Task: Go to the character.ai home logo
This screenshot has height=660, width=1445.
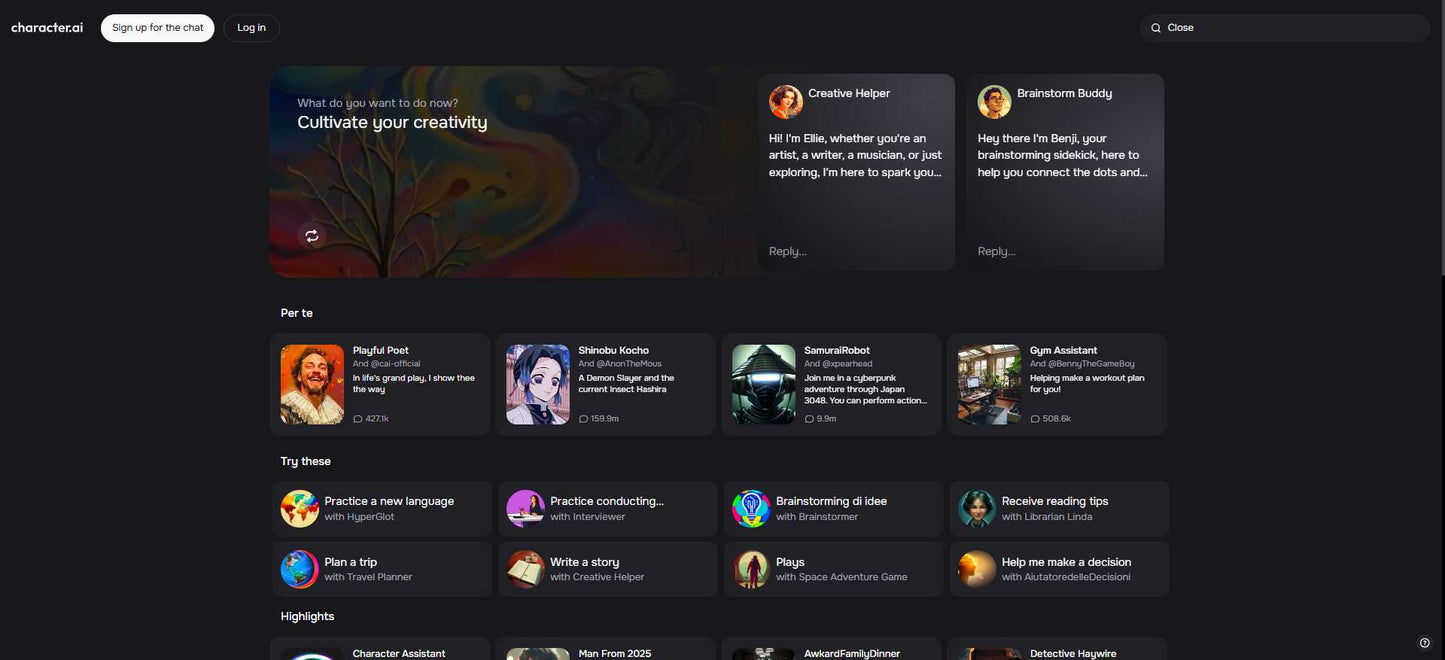Action: pos(47,28)
